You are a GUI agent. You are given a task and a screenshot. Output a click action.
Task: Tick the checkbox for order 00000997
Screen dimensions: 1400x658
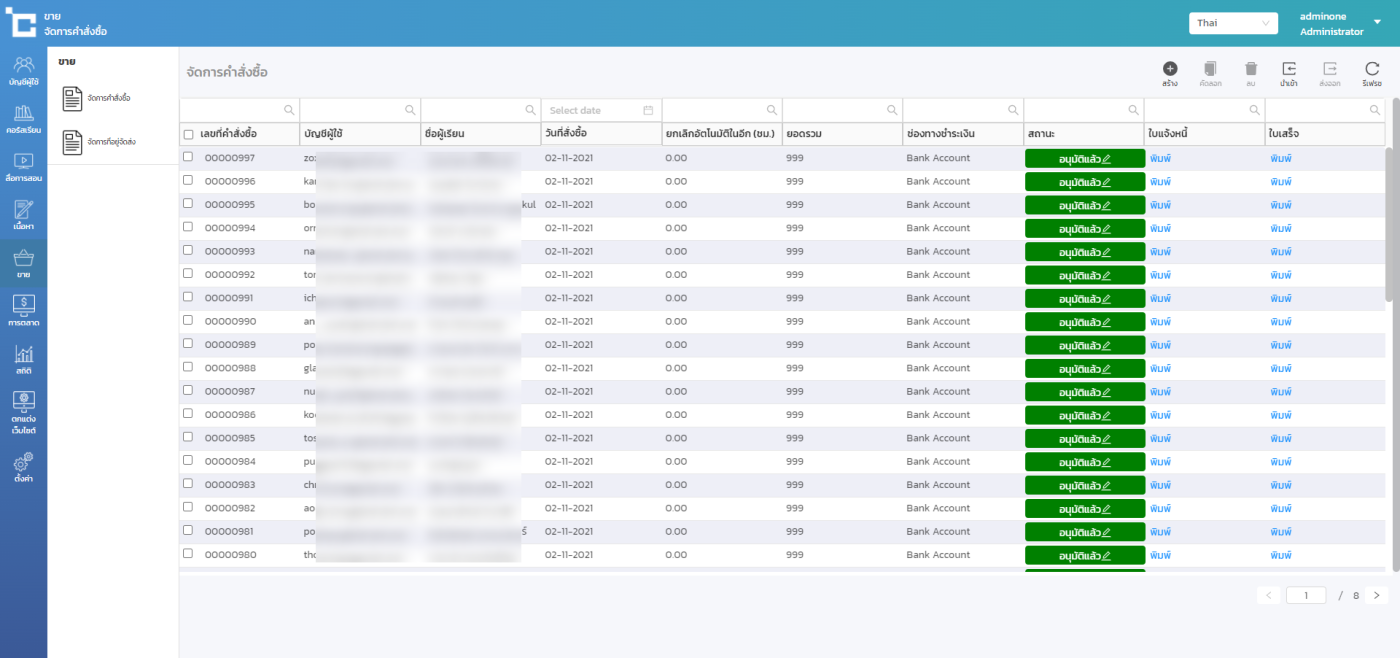[x=188, y=157]
